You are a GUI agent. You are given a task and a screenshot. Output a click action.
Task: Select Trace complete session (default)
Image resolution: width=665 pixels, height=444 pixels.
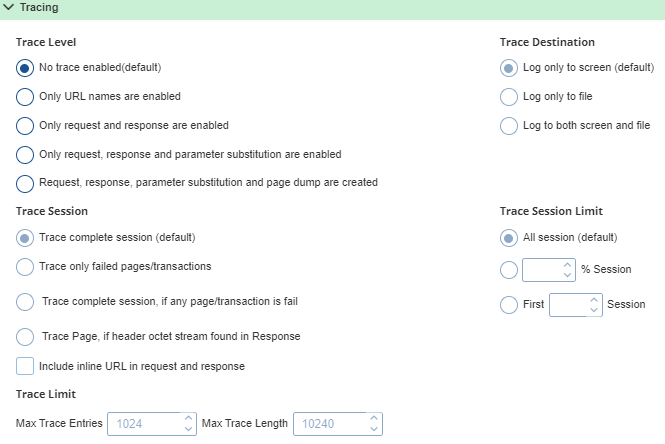(x=26, y=238)
